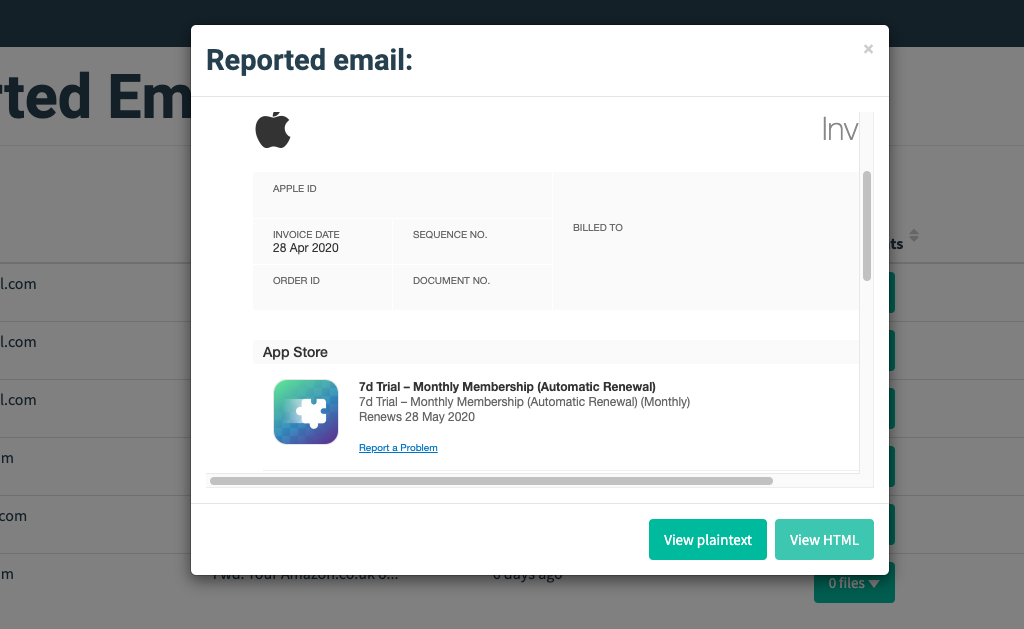The width and height of the screenshot is (1024, 629).
Task: Click the App Store section header
Action: [x=293, y=352]
